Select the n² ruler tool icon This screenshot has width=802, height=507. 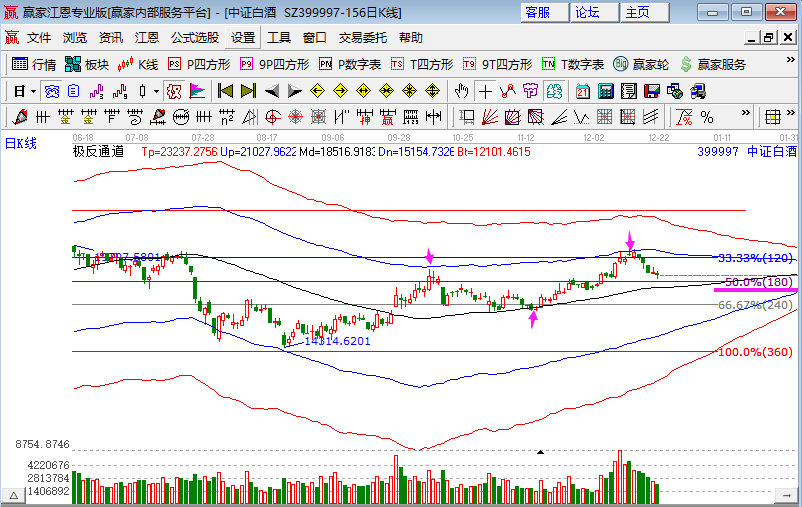[227, 118]
